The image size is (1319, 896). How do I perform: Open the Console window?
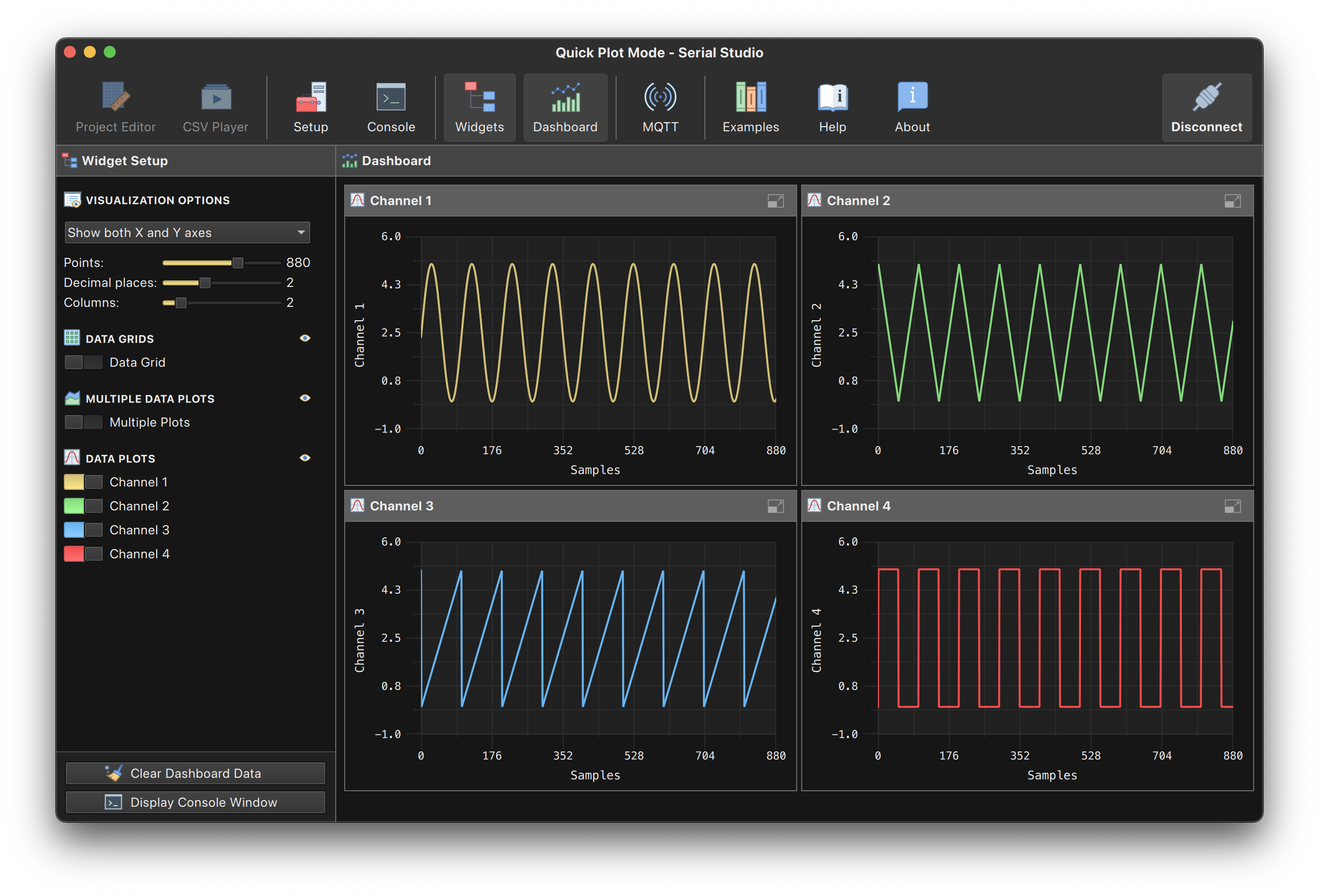coord(196,800)
